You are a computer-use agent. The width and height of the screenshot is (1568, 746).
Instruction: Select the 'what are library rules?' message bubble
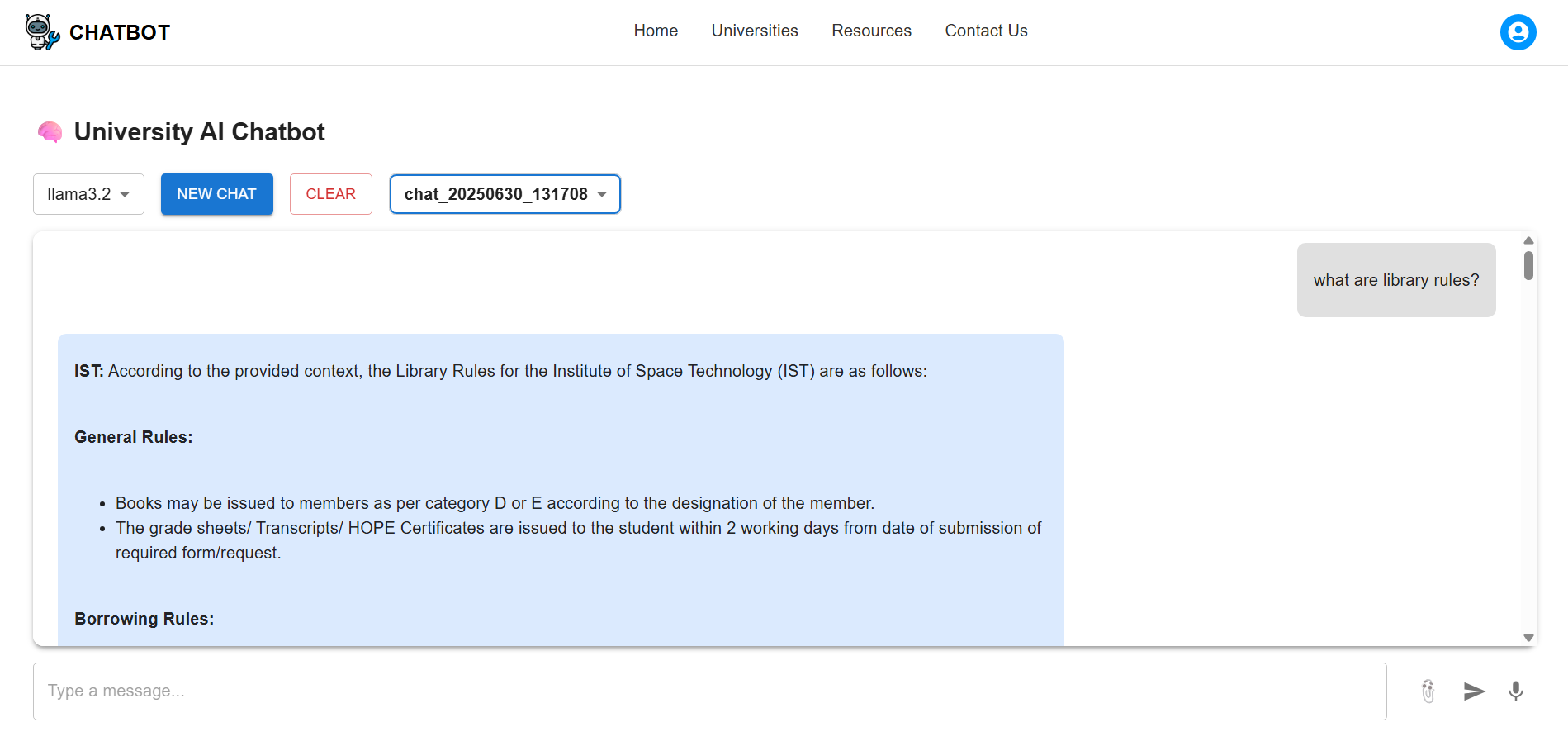(1395, 280)
